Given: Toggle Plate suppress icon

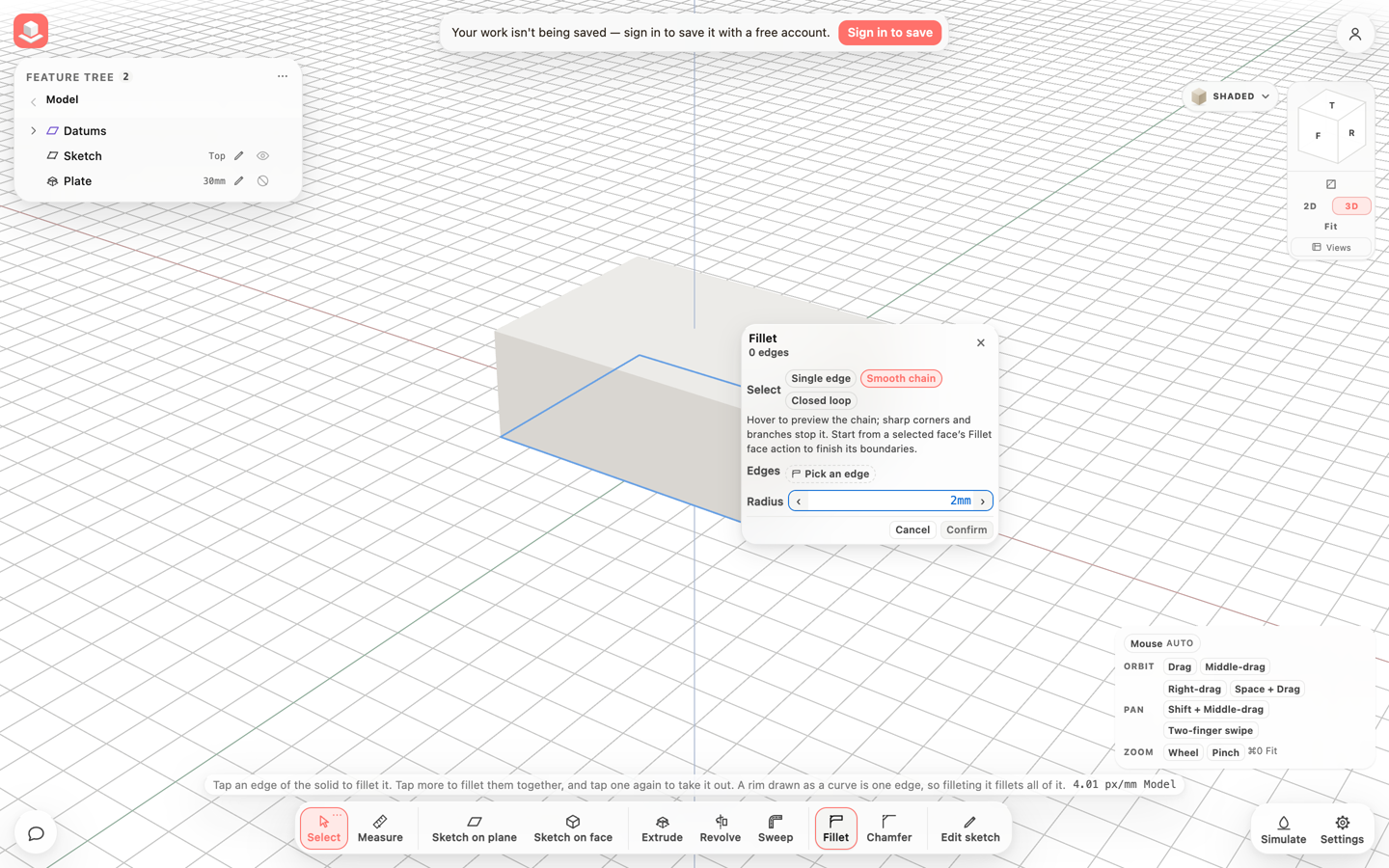Looking at the screenshot, I should pos(262,181).
